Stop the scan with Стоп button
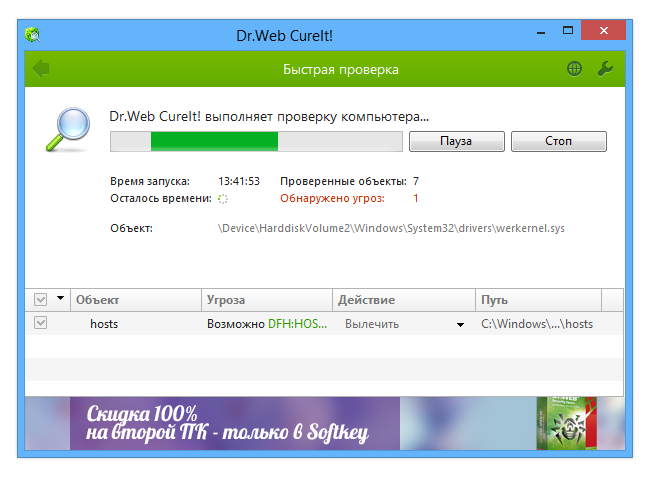The image size is (663, 489). [559, 141]
